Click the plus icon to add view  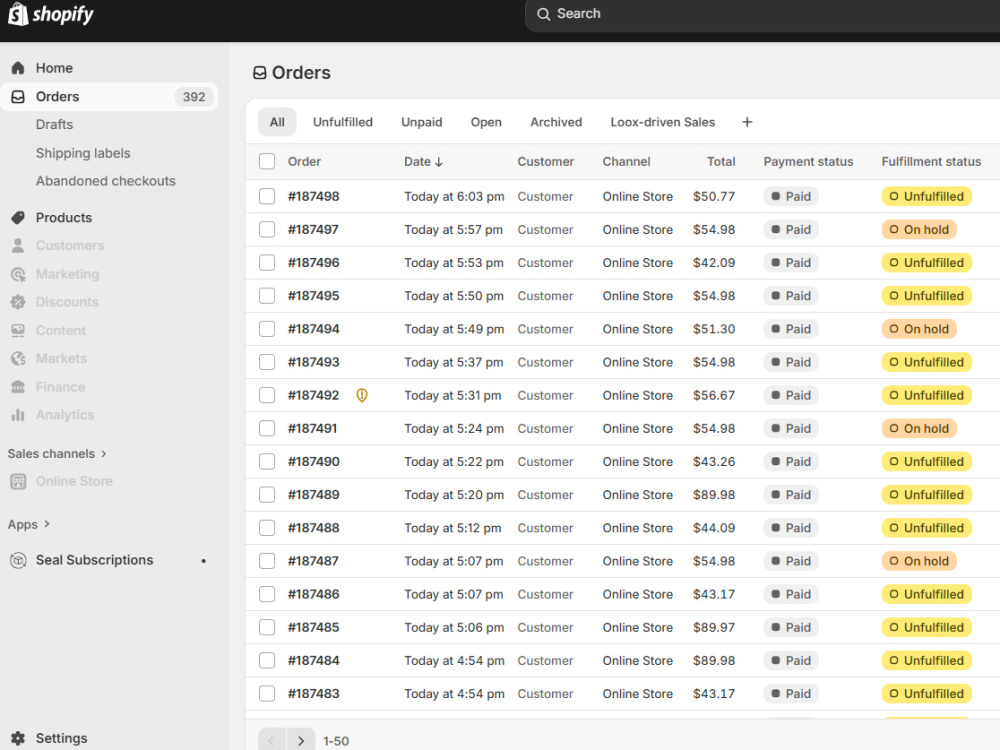747,122
